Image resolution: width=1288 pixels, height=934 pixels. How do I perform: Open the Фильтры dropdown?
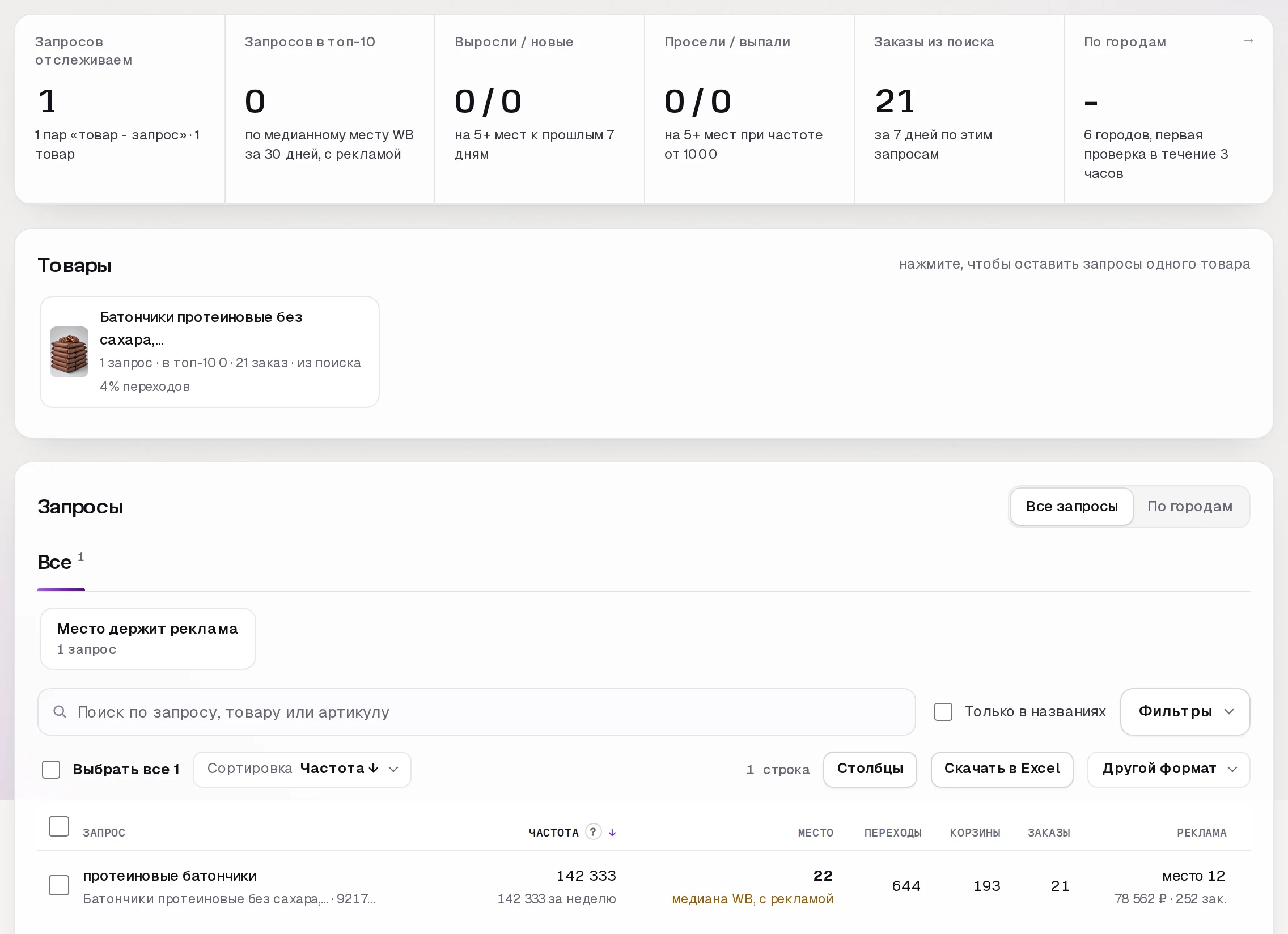(1185, 711)
